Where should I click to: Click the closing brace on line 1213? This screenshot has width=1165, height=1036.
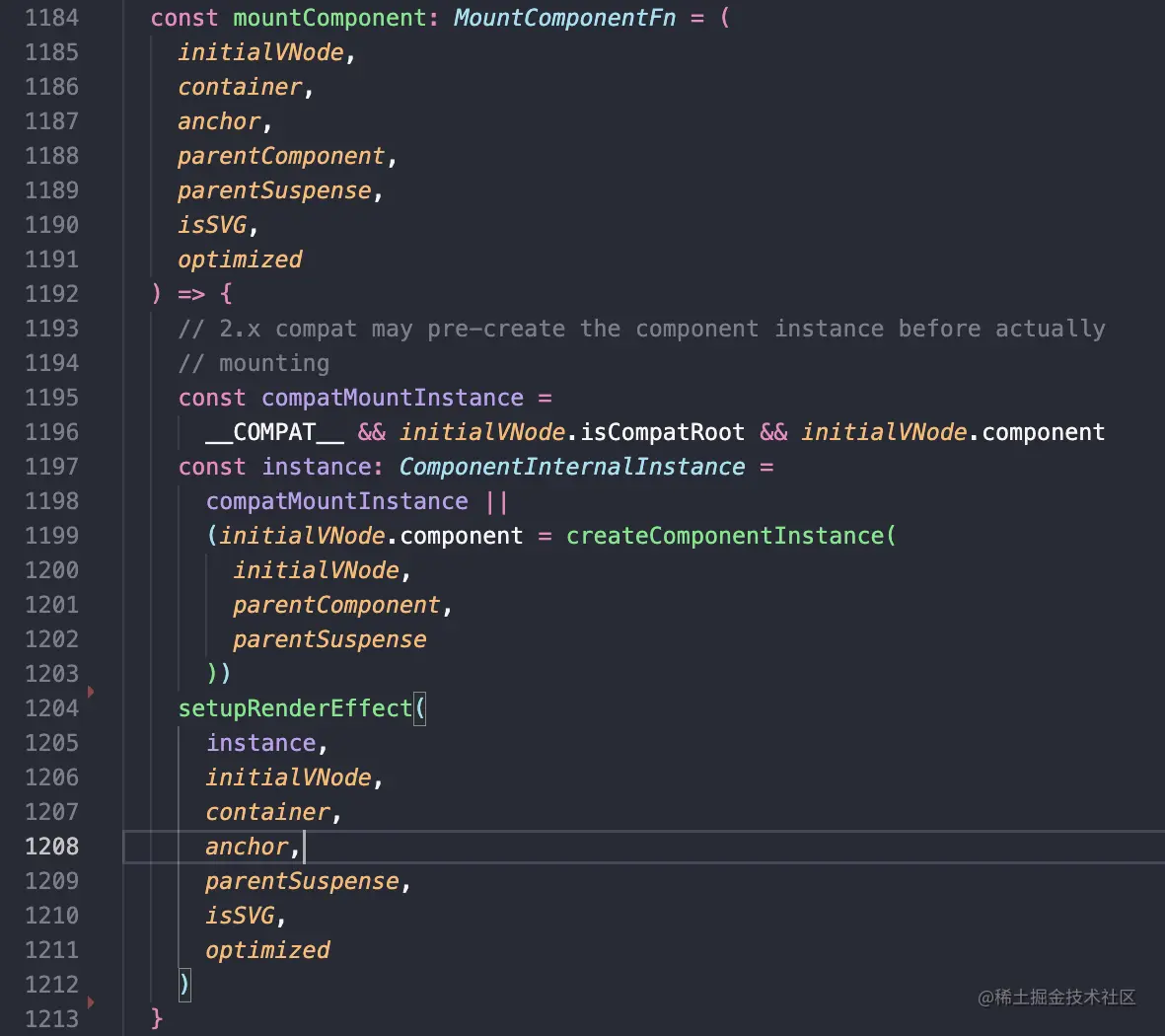point(157,1019)
